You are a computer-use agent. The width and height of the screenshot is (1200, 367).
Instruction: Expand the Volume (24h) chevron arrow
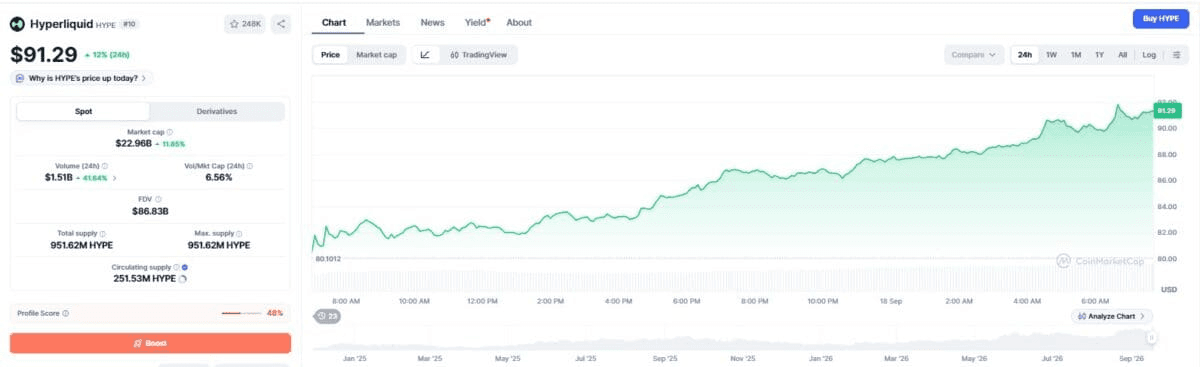(x=114, y=178)
